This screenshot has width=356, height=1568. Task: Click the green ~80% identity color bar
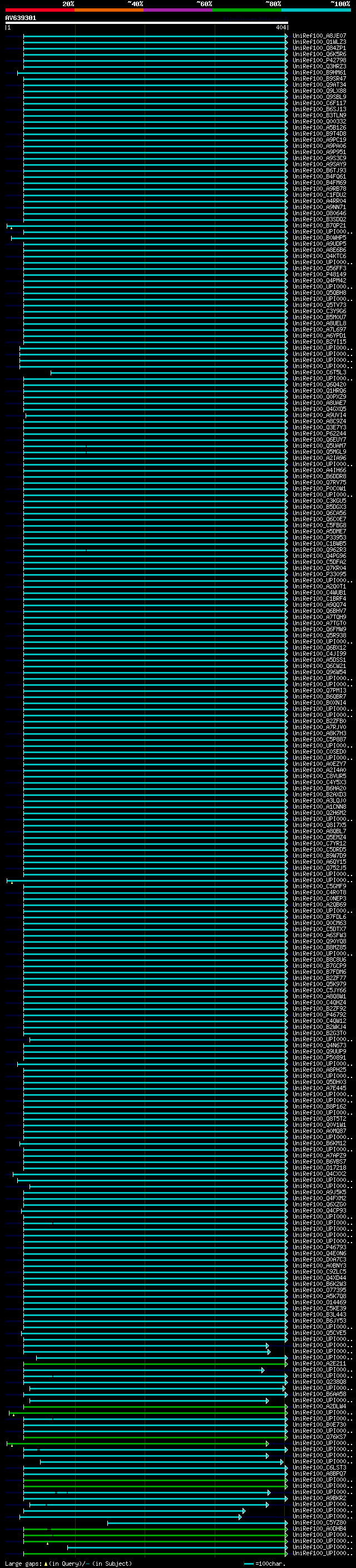pos(247,10)
